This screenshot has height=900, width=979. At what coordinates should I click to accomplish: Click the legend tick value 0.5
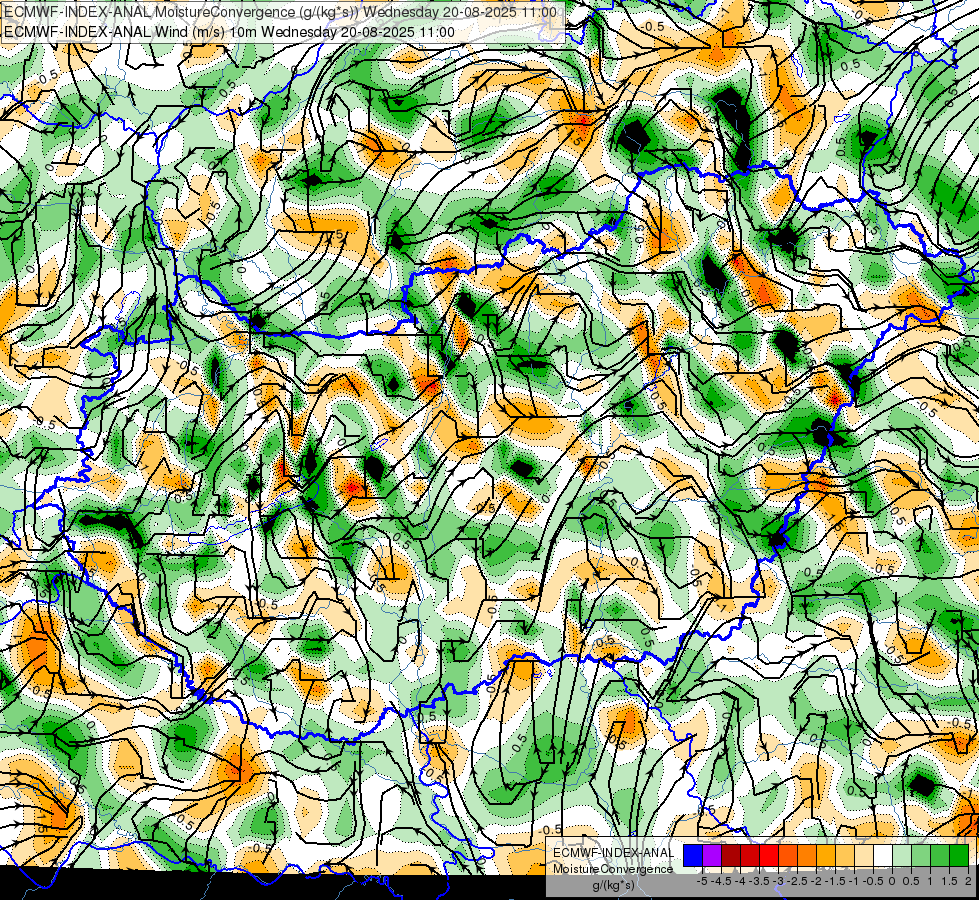(911, 881)
